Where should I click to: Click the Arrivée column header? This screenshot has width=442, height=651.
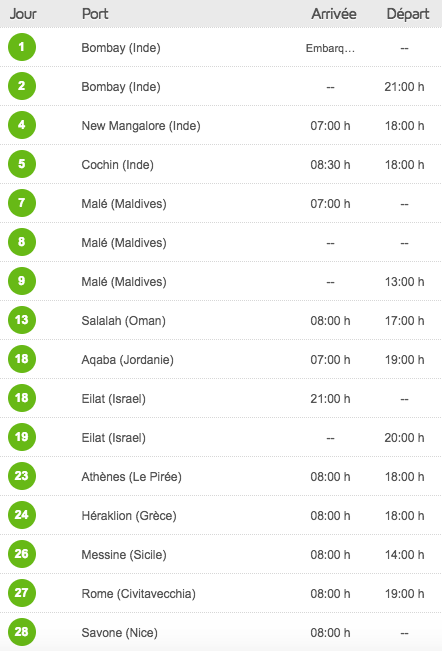pos(334,14)
